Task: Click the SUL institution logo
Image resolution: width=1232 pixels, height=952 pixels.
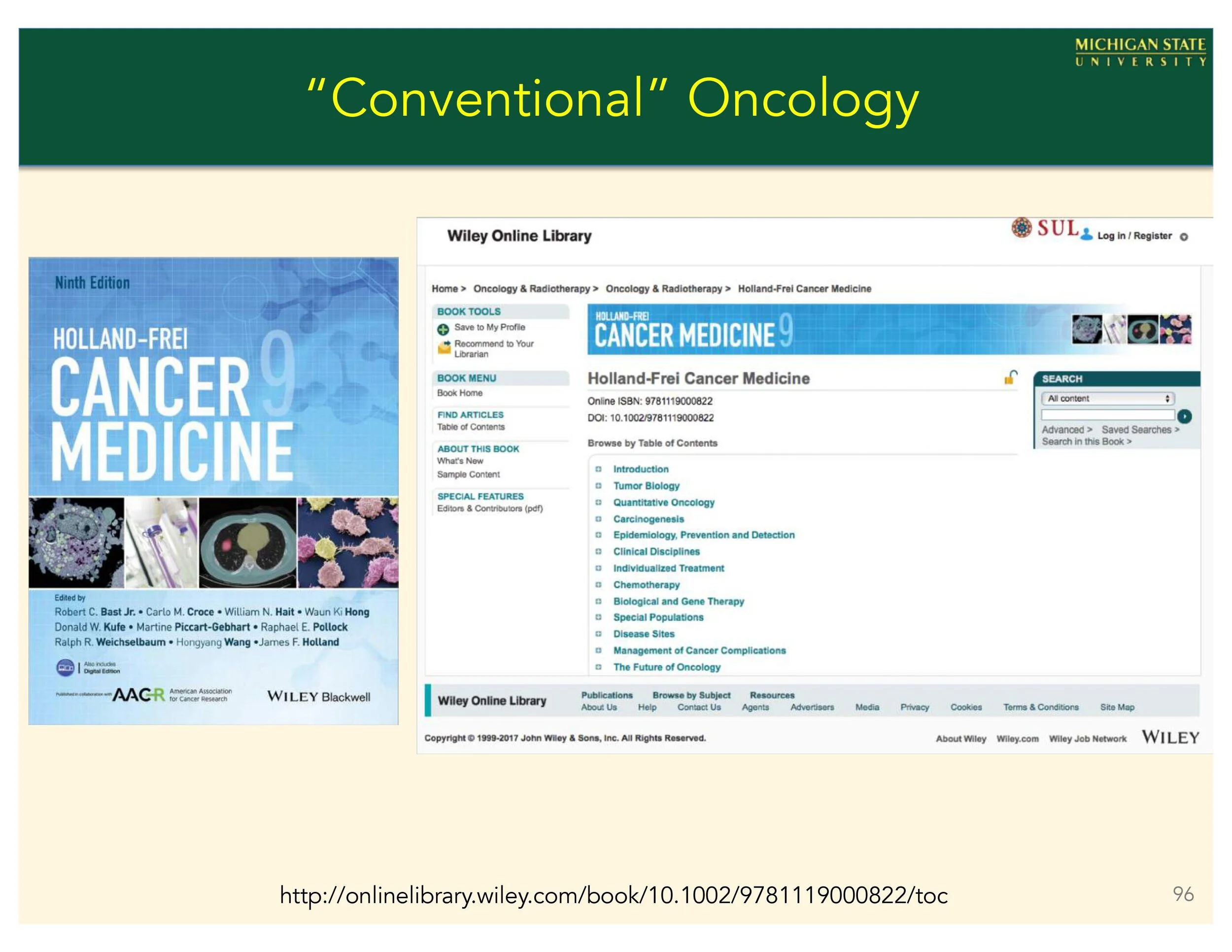Action: (x=1045, y=228)
